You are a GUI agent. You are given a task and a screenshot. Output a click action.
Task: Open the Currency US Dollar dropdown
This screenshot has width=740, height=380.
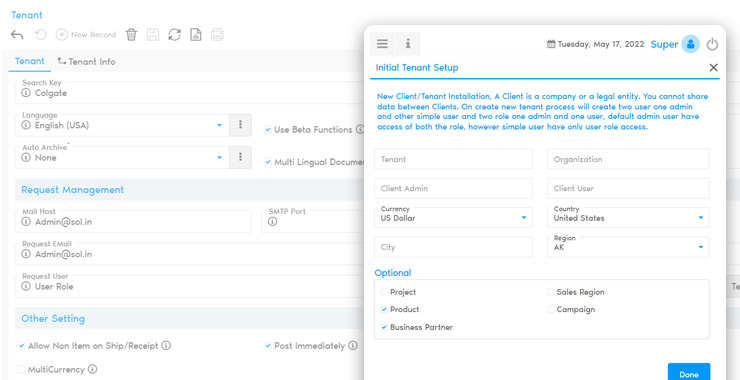(x=454, y=218)
